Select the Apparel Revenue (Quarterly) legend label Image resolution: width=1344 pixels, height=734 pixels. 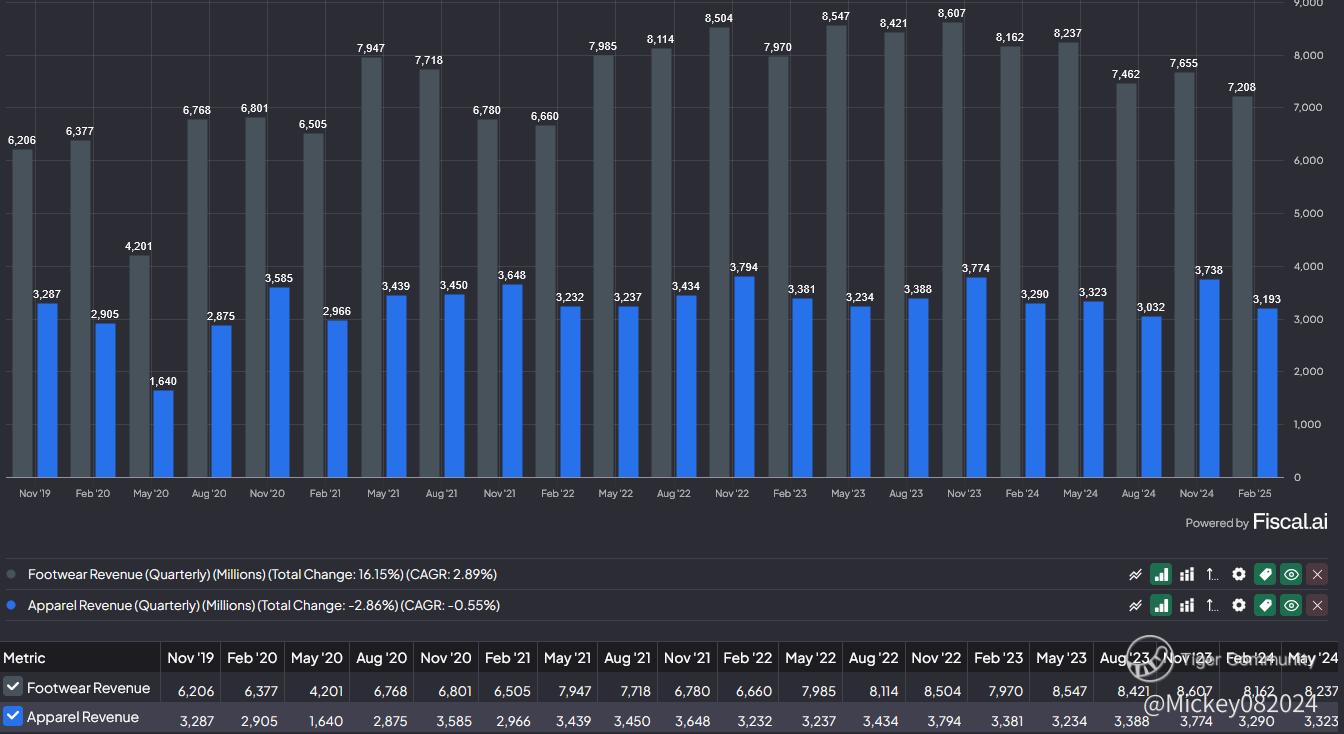pyautogui.click(x=264, y=605)
